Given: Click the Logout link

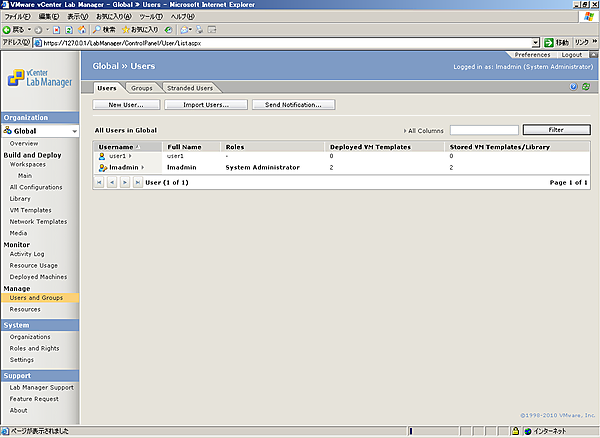Looking at the screenshot, I should [x=572, y=55].
